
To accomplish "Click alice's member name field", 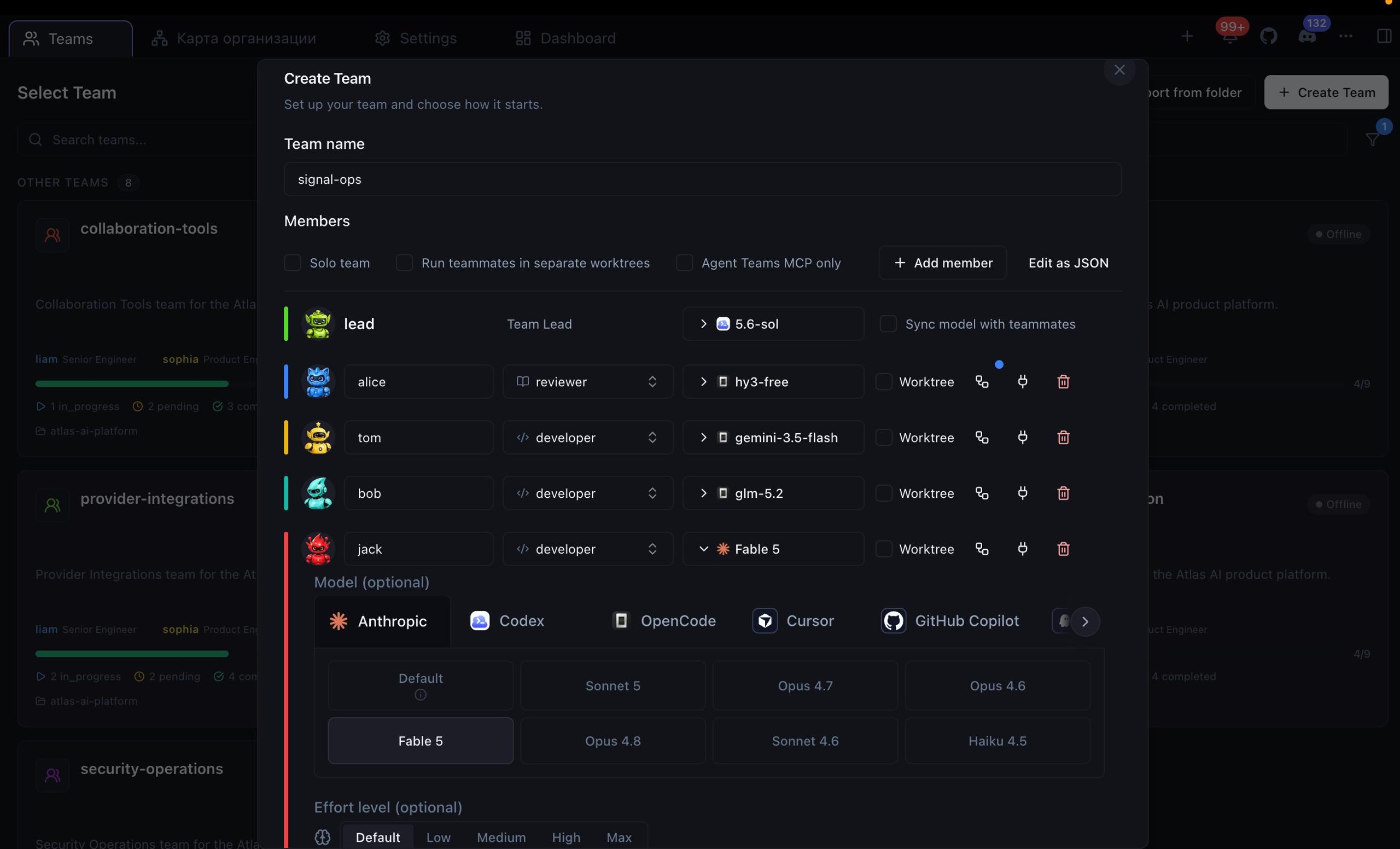I will 418,381.
